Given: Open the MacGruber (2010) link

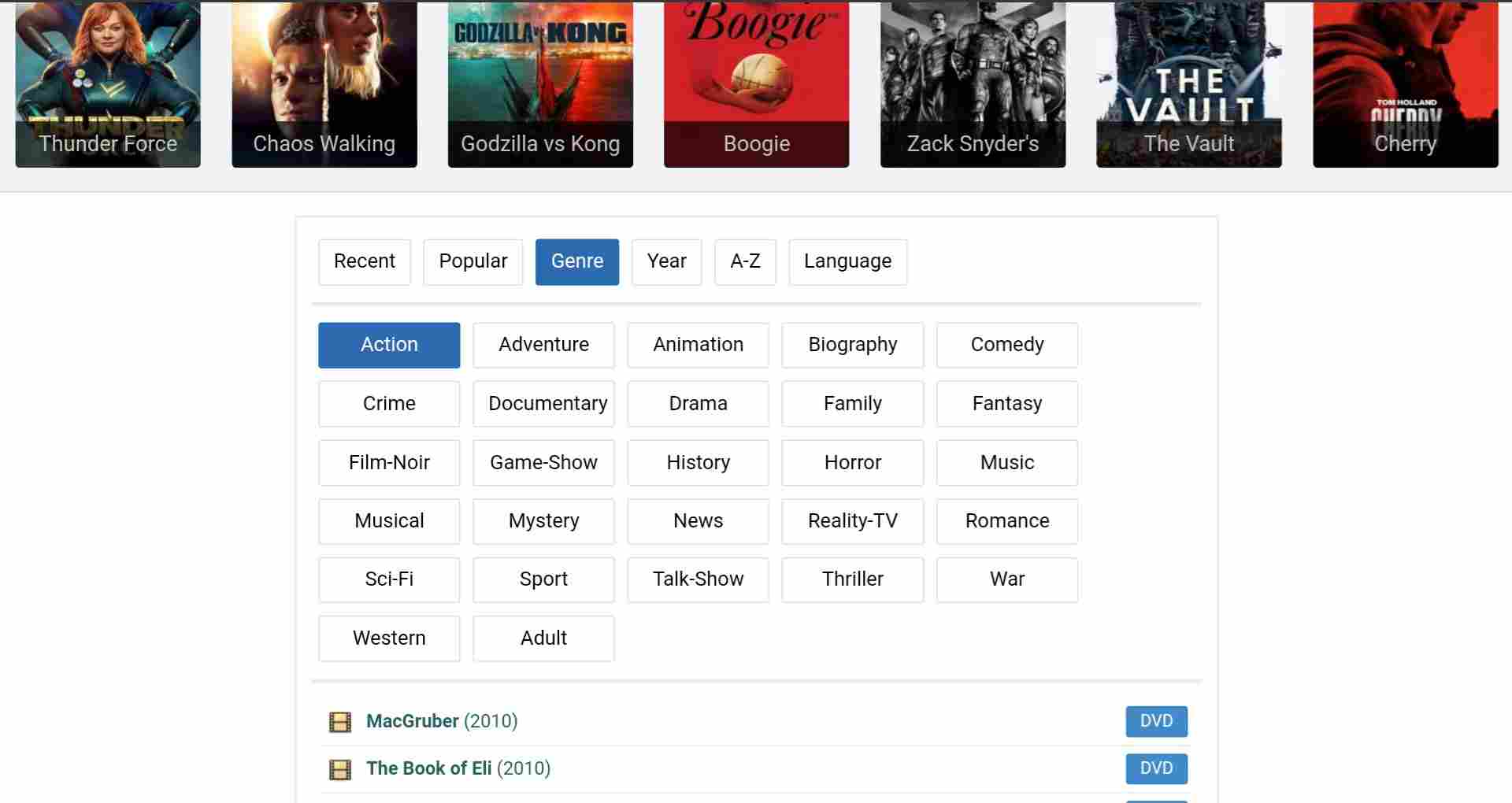Looking at the screenshot, I should 442,721.
